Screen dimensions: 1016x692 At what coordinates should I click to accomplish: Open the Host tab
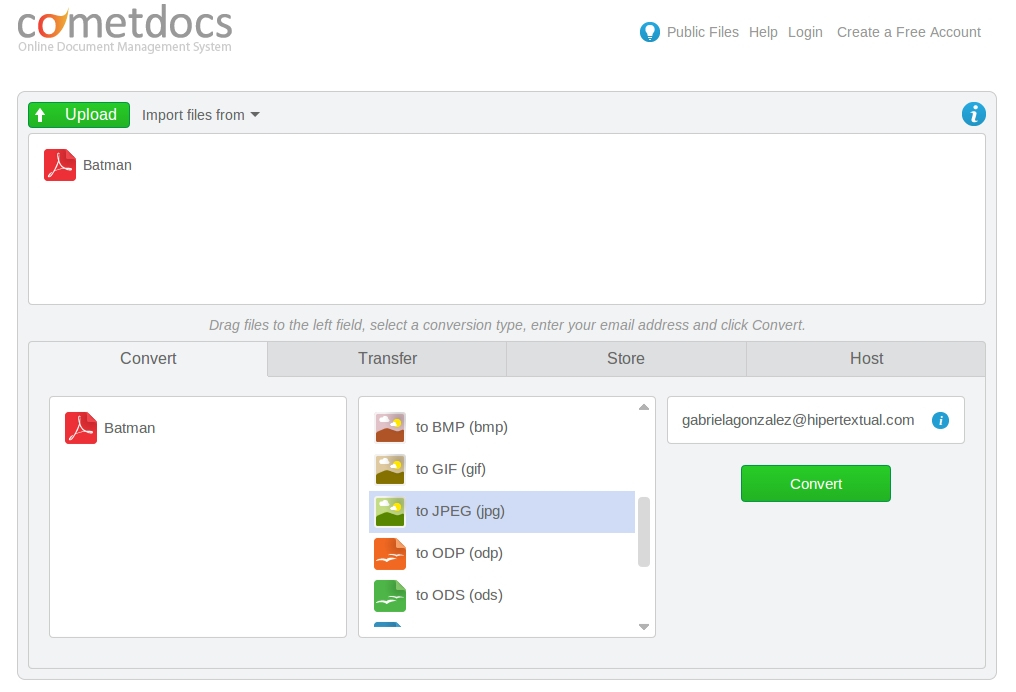(865, 358)
